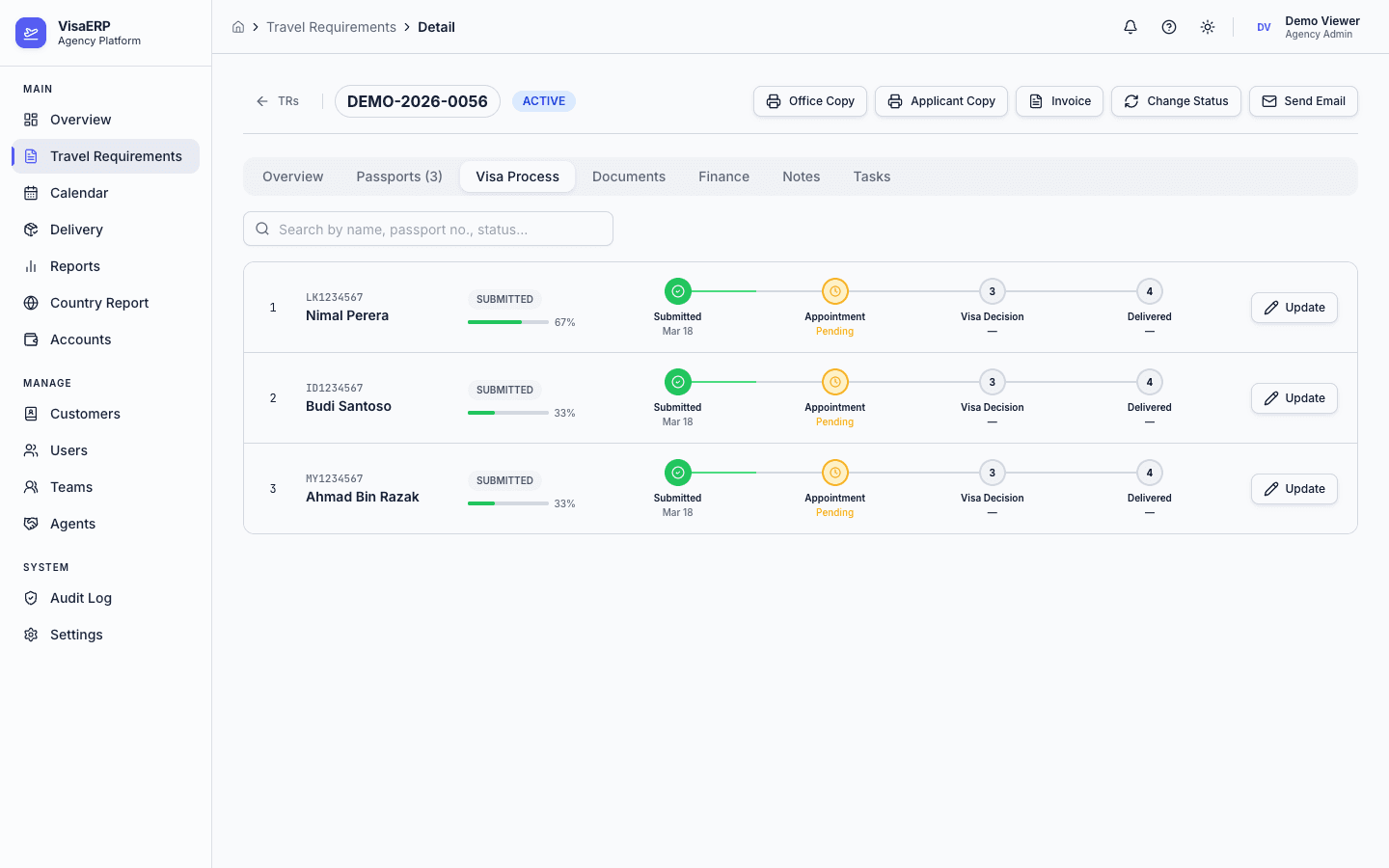Open the Finance tab
Image resolution: width=1389 pixels, height=868 pixels.
pyautogui.click(x=723, y=176)
